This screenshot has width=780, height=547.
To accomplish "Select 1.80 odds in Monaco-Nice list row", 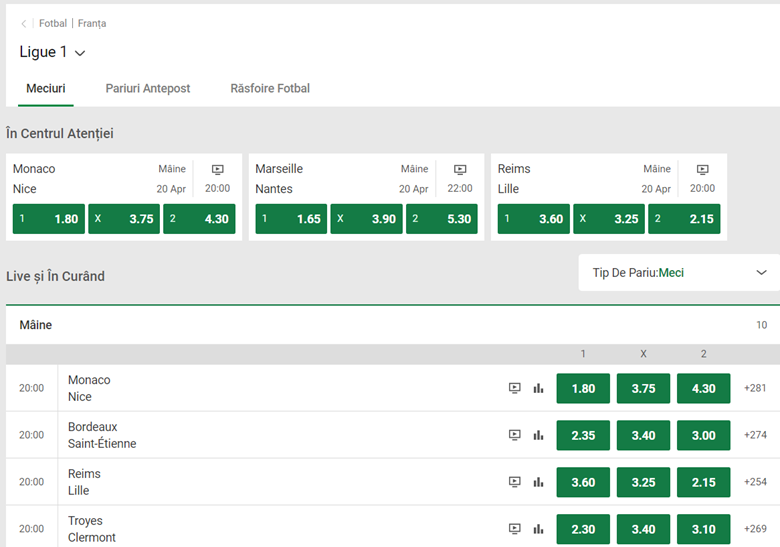I will pyautogui.click(x=583, y=388).
